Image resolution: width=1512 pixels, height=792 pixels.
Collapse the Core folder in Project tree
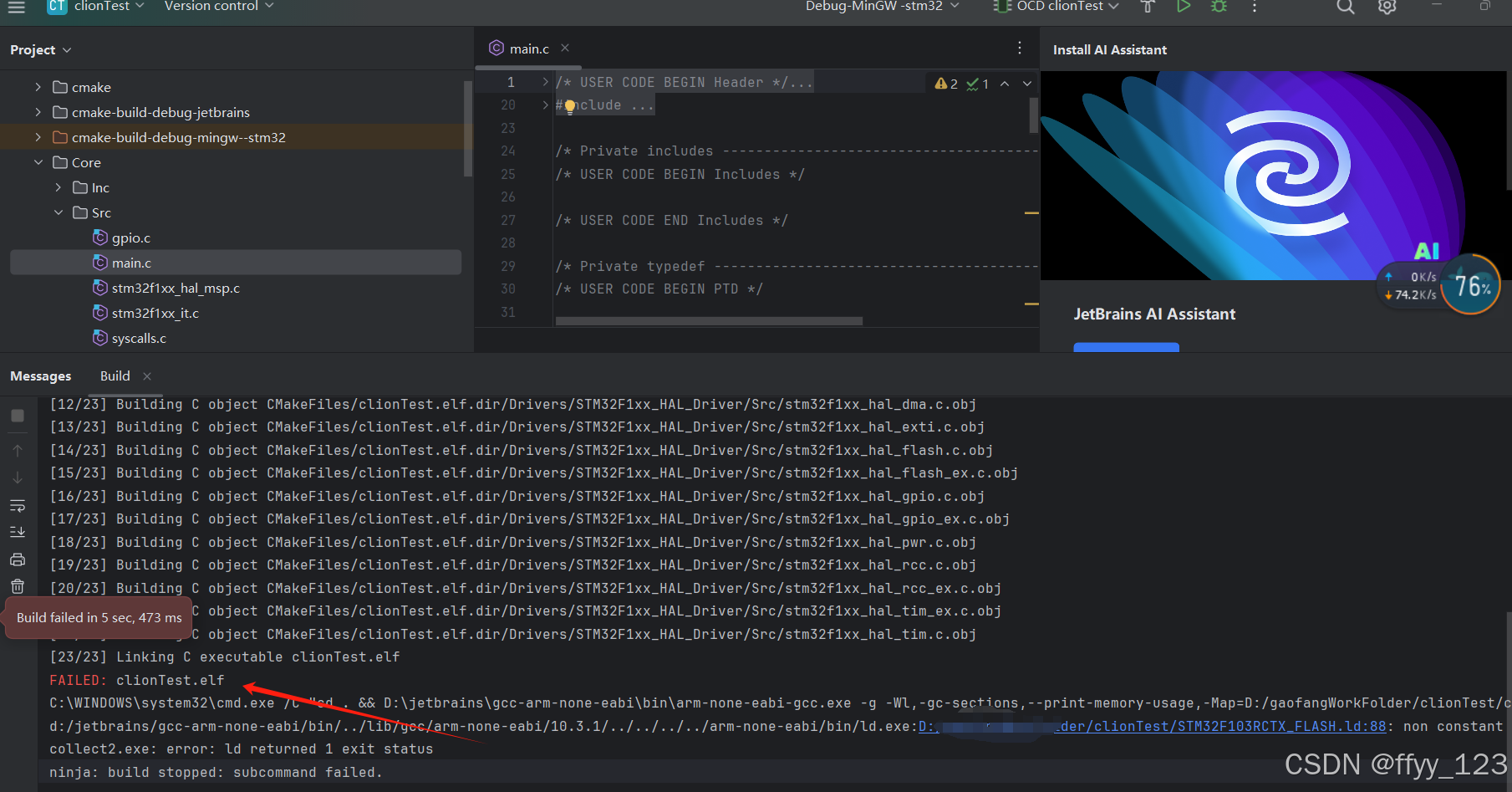[38, 162]
